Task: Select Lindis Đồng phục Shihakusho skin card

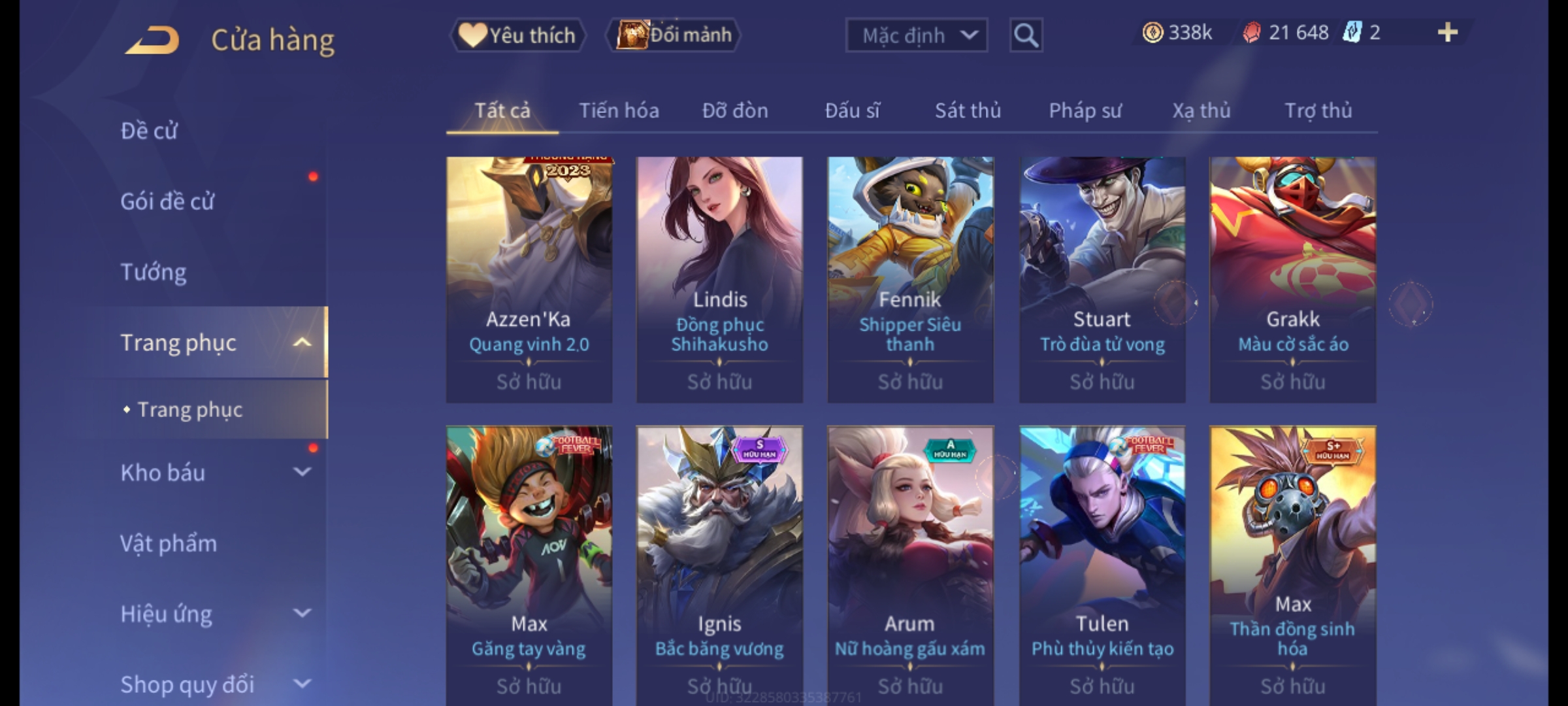Action: (719, 279)
